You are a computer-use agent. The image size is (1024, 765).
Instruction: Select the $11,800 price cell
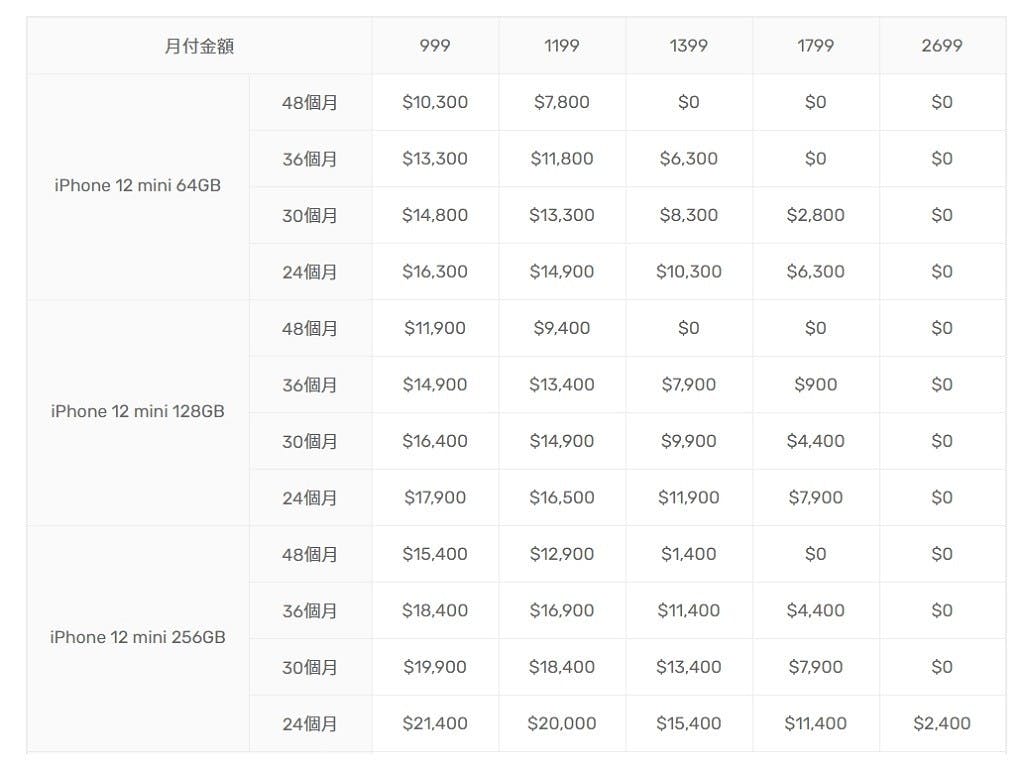[562, 159]
